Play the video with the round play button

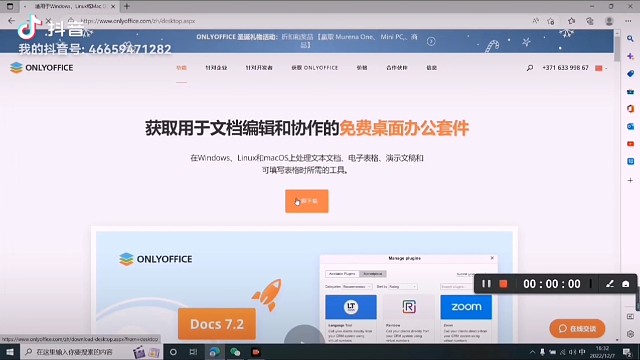point(304,335)
